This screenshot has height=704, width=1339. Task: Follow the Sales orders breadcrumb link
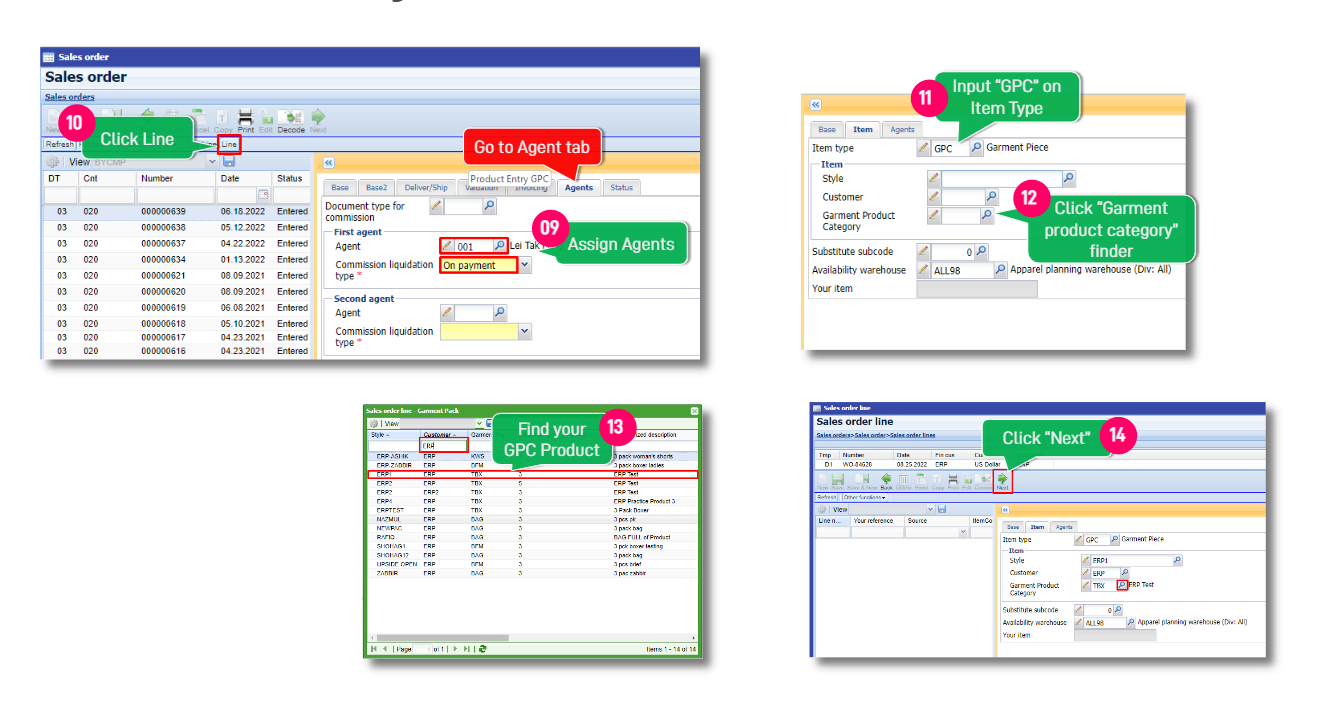tap(69, 97)
